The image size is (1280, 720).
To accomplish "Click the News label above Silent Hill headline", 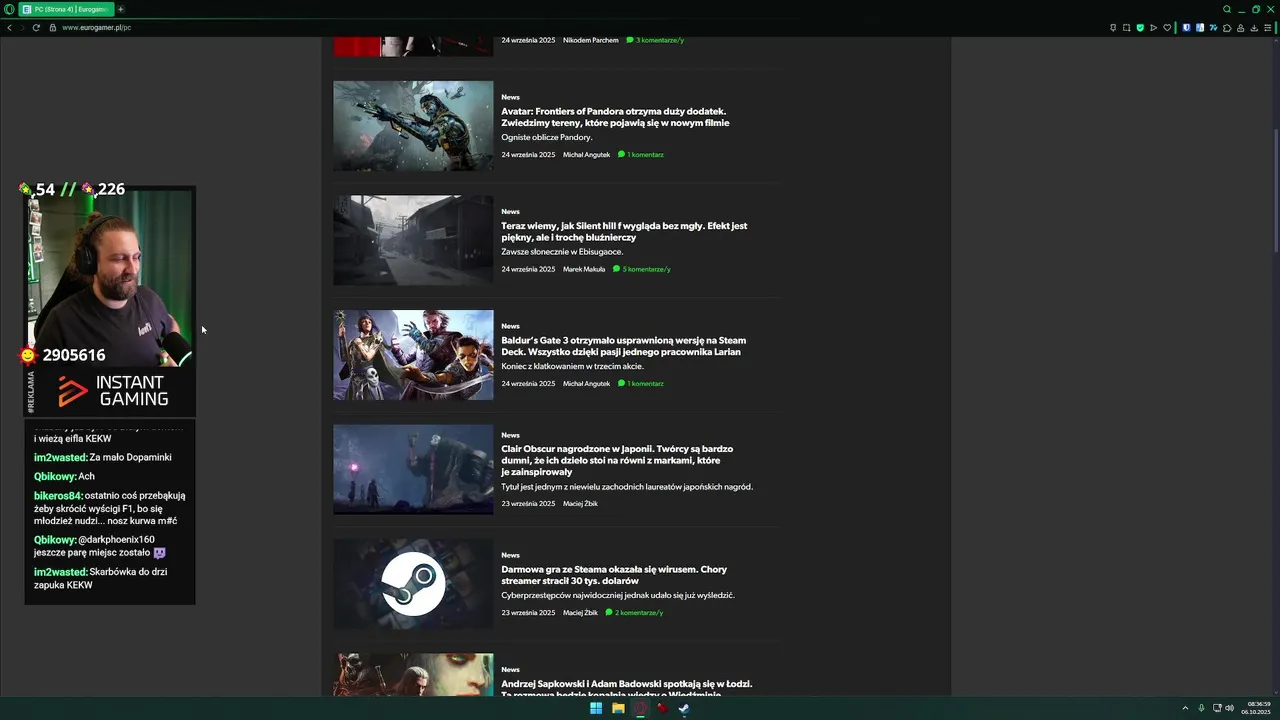I will coord(510,212).
